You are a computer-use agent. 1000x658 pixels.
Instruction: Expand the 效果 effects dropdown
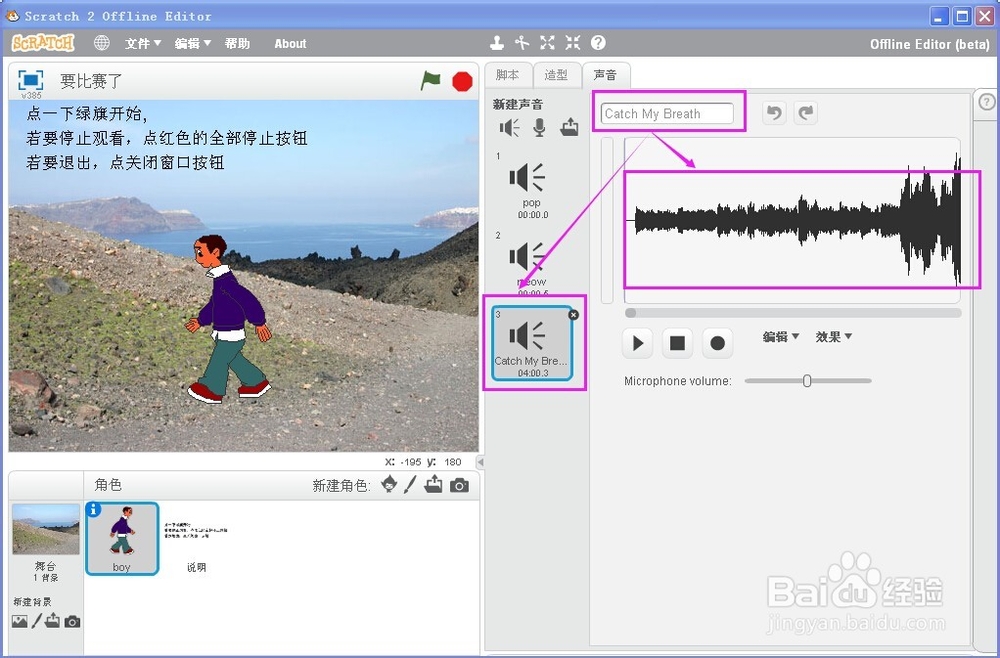(834, 337)
